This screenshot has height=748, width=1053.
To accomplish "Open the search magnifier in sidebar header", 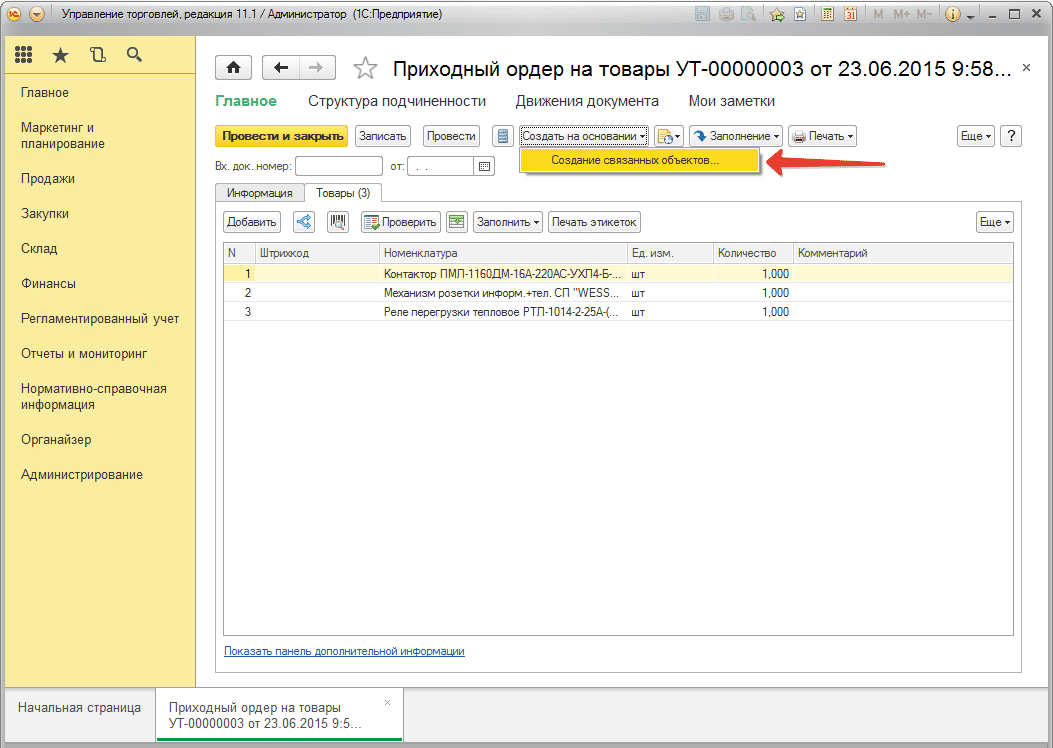I will click(x=134, y=55).
